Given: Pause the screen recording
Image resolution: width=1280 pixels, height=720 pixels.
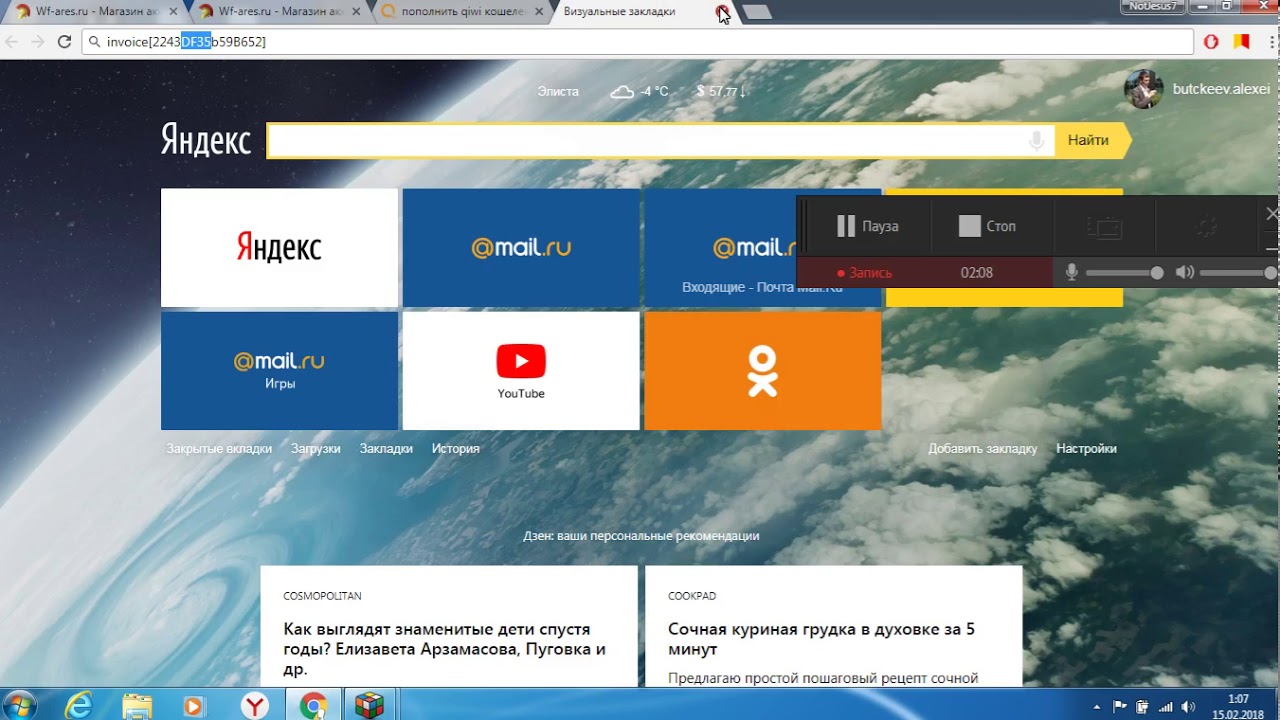Looking at the screenshot, I should [x=867, y=226].
